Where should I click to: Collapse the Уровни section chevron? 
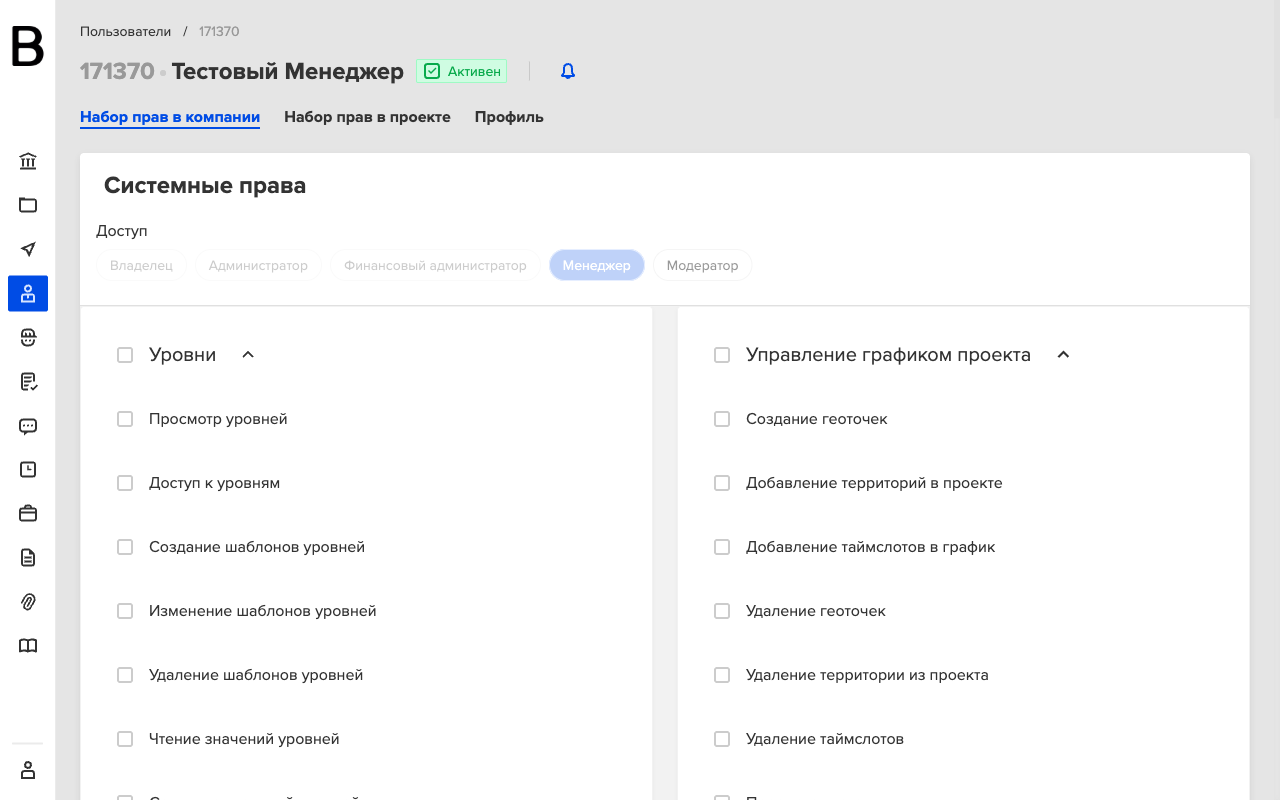coord(248,354)
